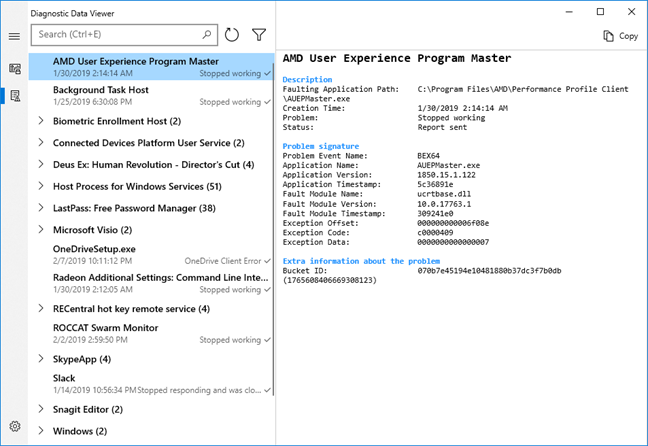The height and width of the screenshot is (446, 648).
Task: Click the AUEPMaster.exe application name value
Action: 448,165
